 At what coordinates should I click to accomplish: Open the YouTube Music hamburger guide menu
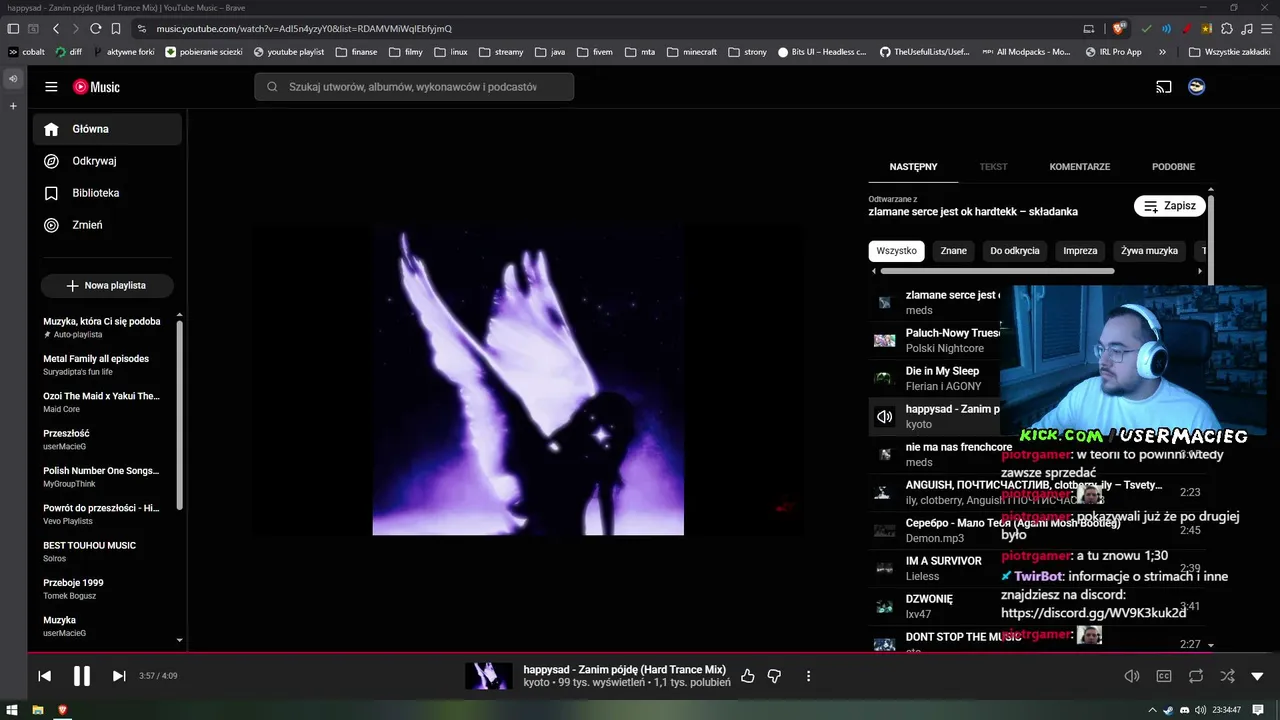click(x=51, y=87)
